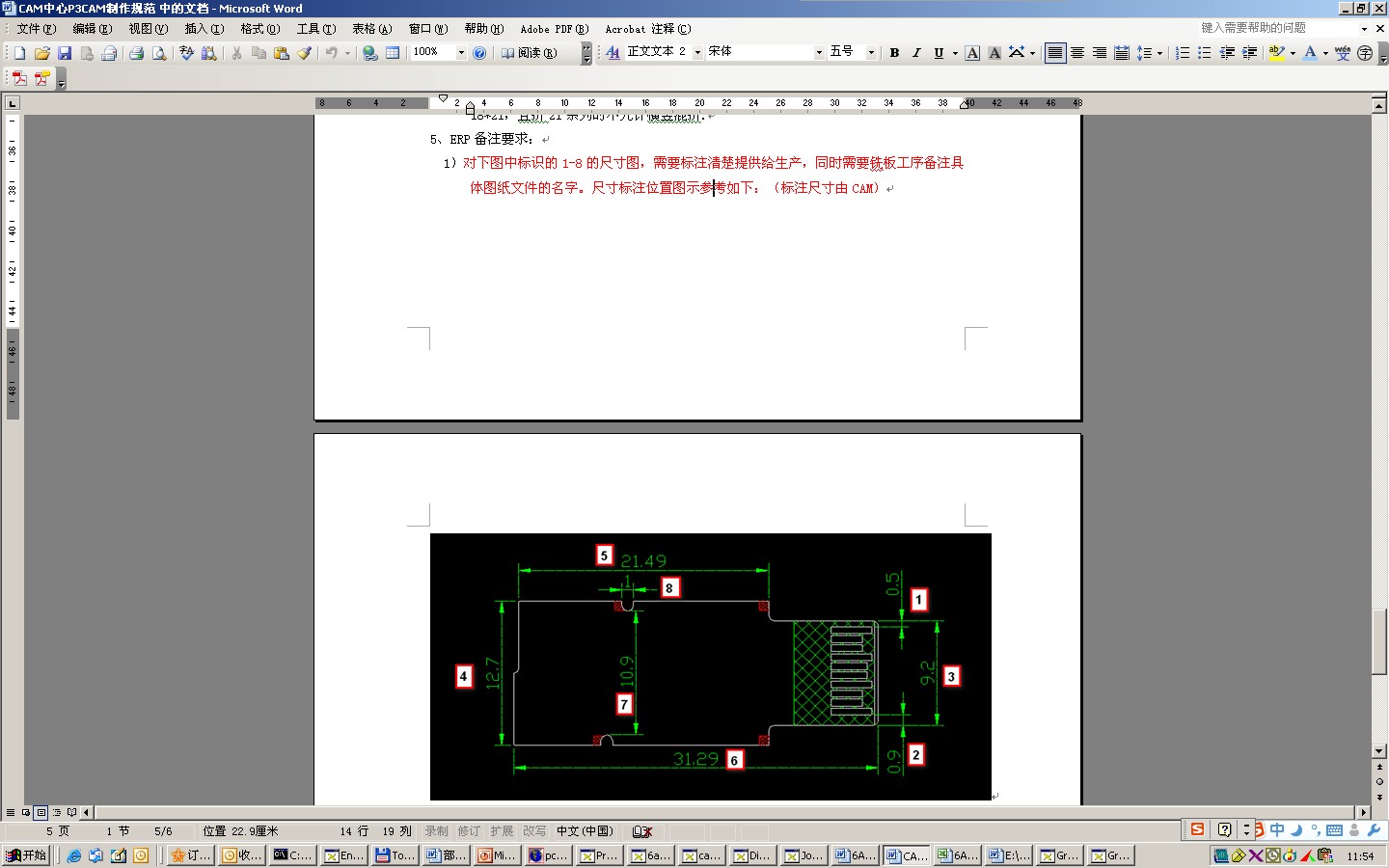
Task: Select the CAD dimension drawing image
Action: tap(711, 666)
